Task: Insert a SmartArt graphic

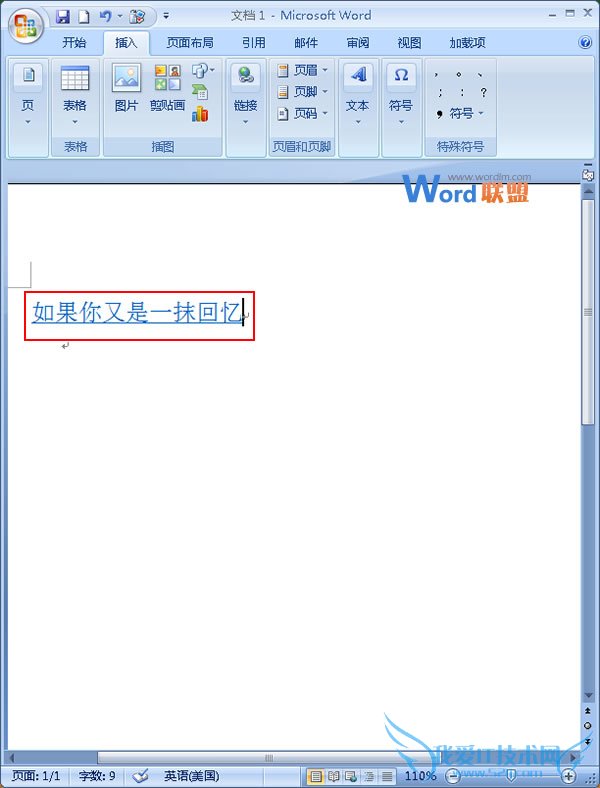Action: click(x=200, y=92)
